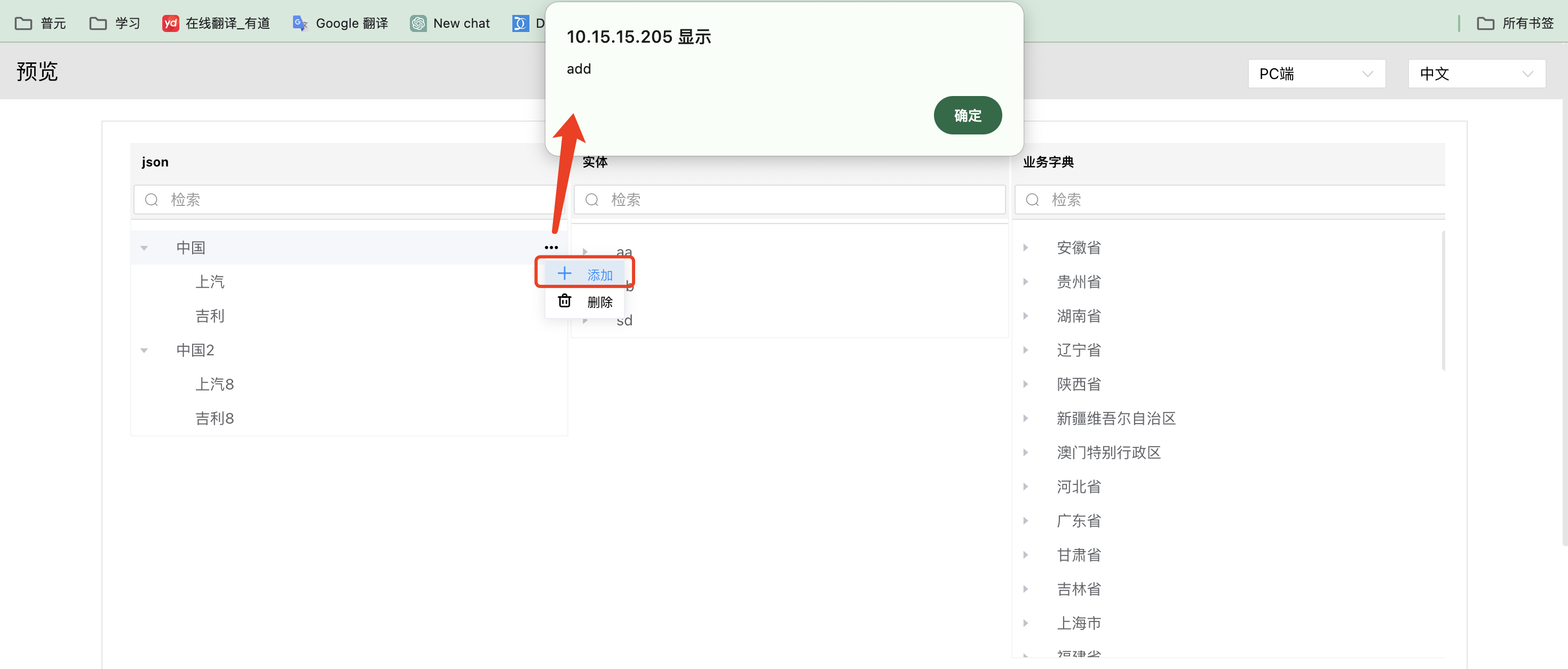Viewport: 1568px width, 669px height.
Task: Select the 上汽8 tree item
Action: click(214, 384)
